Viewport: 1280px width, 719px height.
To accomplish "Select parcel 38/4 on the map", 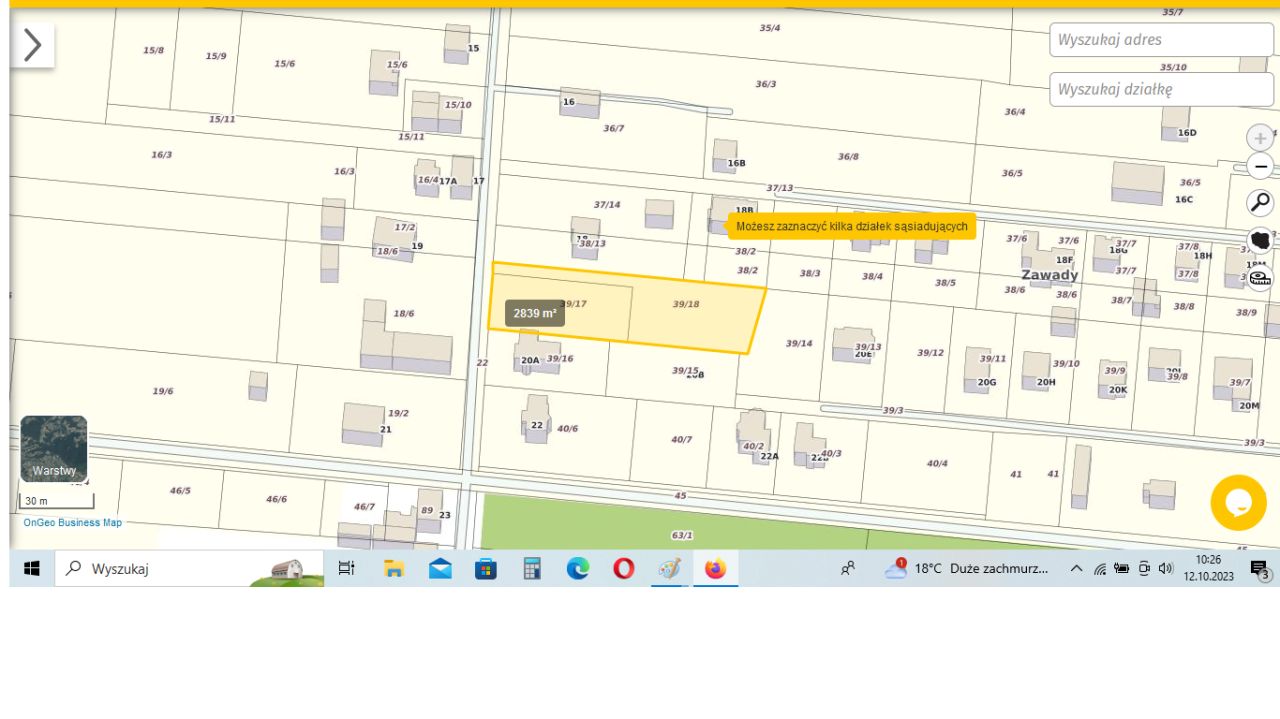I will (873, 276).
